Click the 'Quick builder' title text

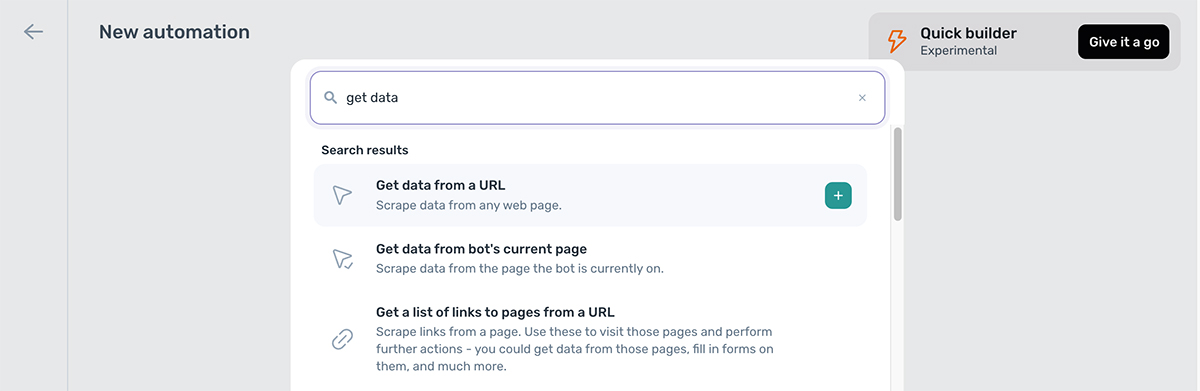click(968, 33)
